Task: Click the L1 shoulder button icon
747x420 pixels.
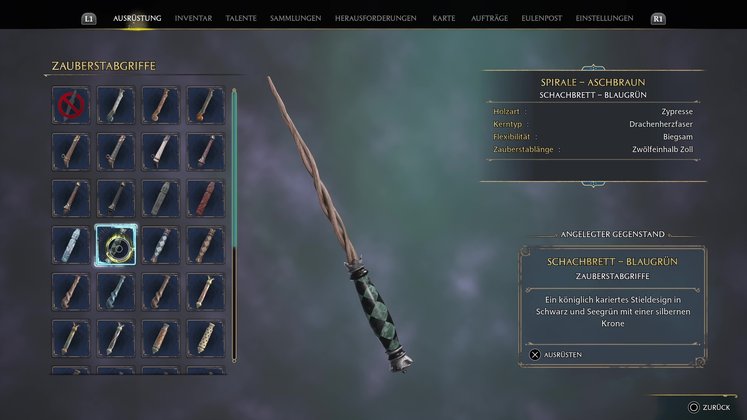Action: 89,19
